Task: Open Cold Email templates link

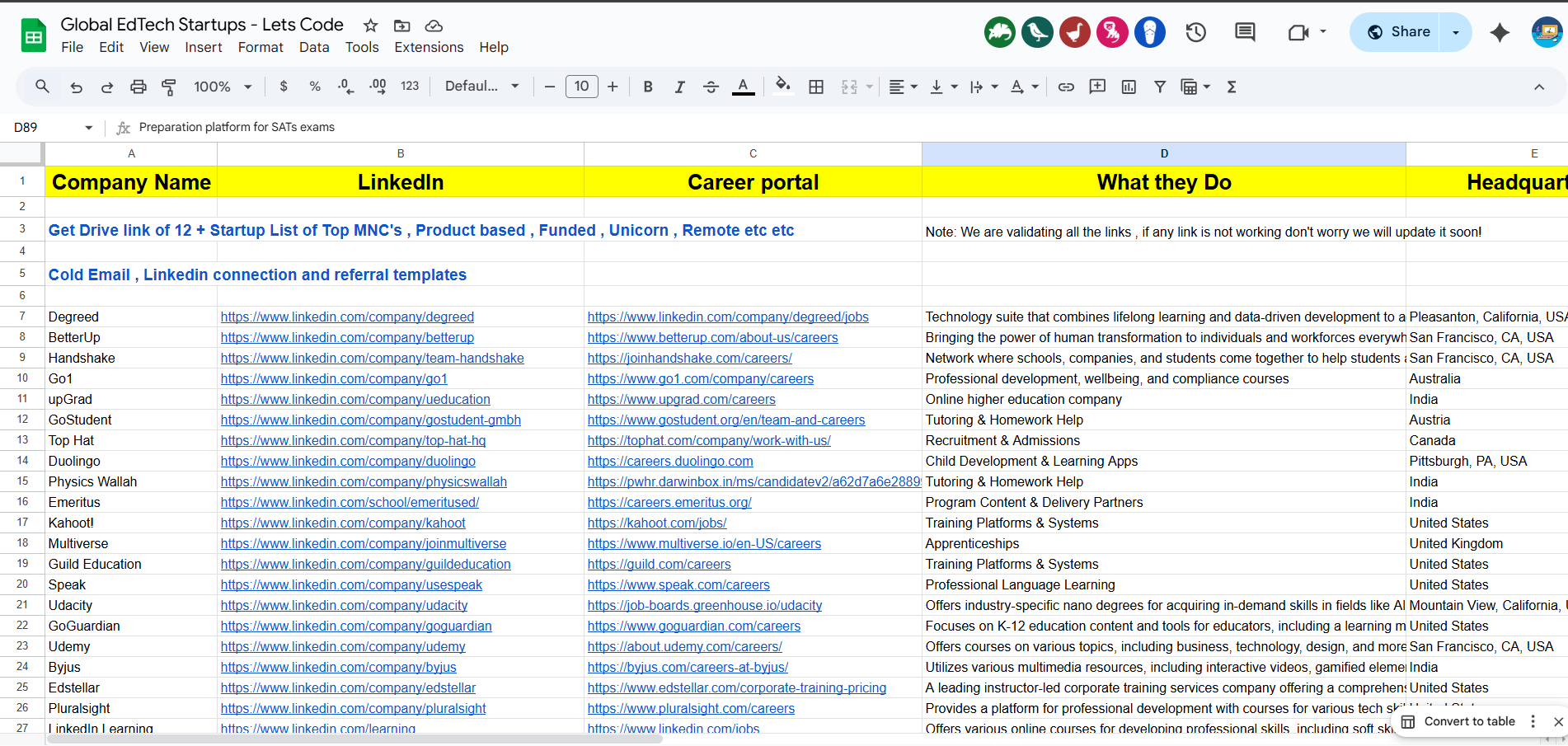Action: pos(257,275)
